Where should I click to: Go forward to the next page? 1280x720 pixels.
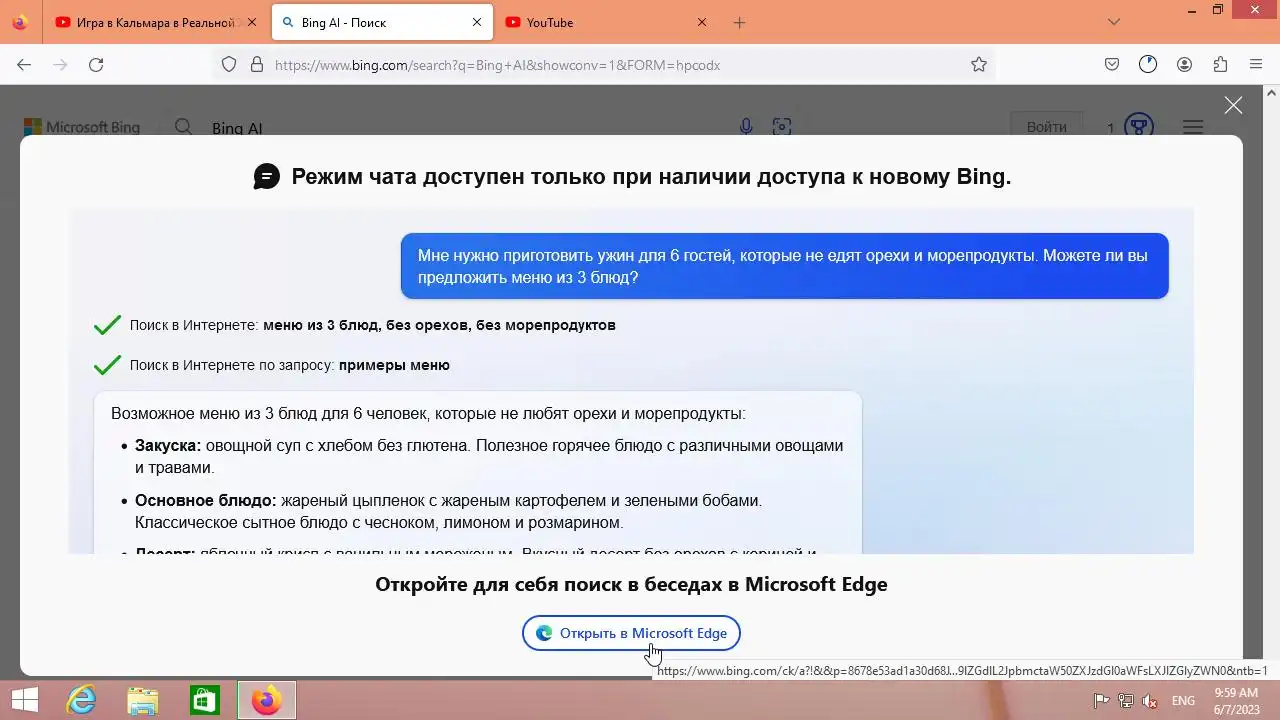(x=60, y=64)
